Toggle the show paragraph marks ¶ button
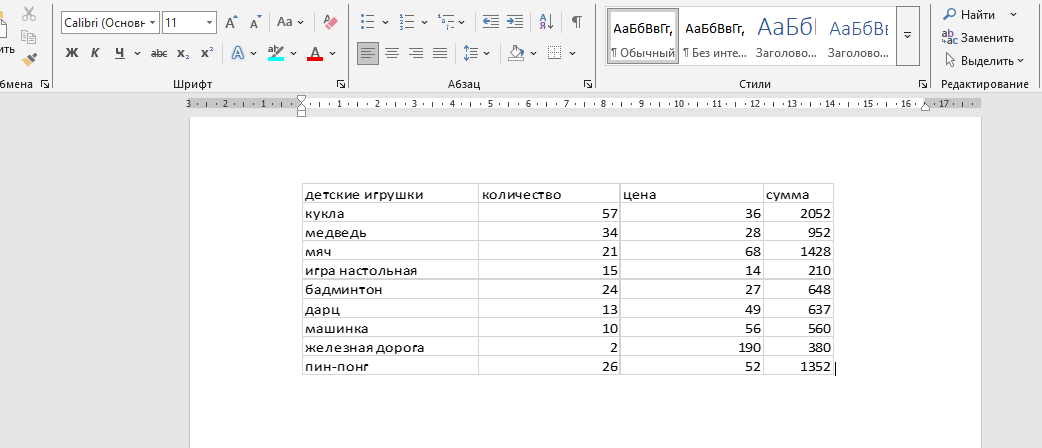Viewport: 1042px width, 448px height. [x=577, y=21]
